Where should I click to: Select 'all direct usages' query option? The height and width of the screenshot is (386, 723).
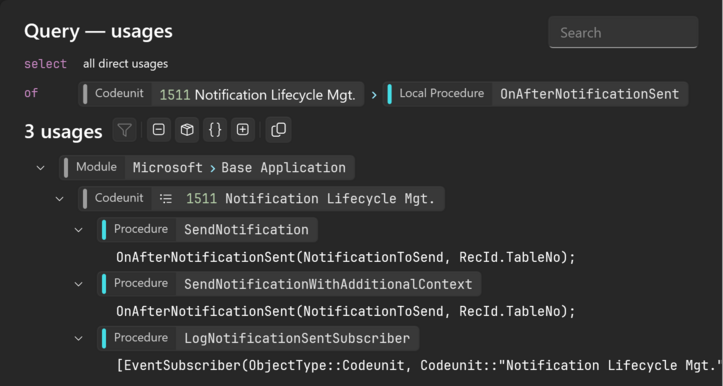(125, 64)
